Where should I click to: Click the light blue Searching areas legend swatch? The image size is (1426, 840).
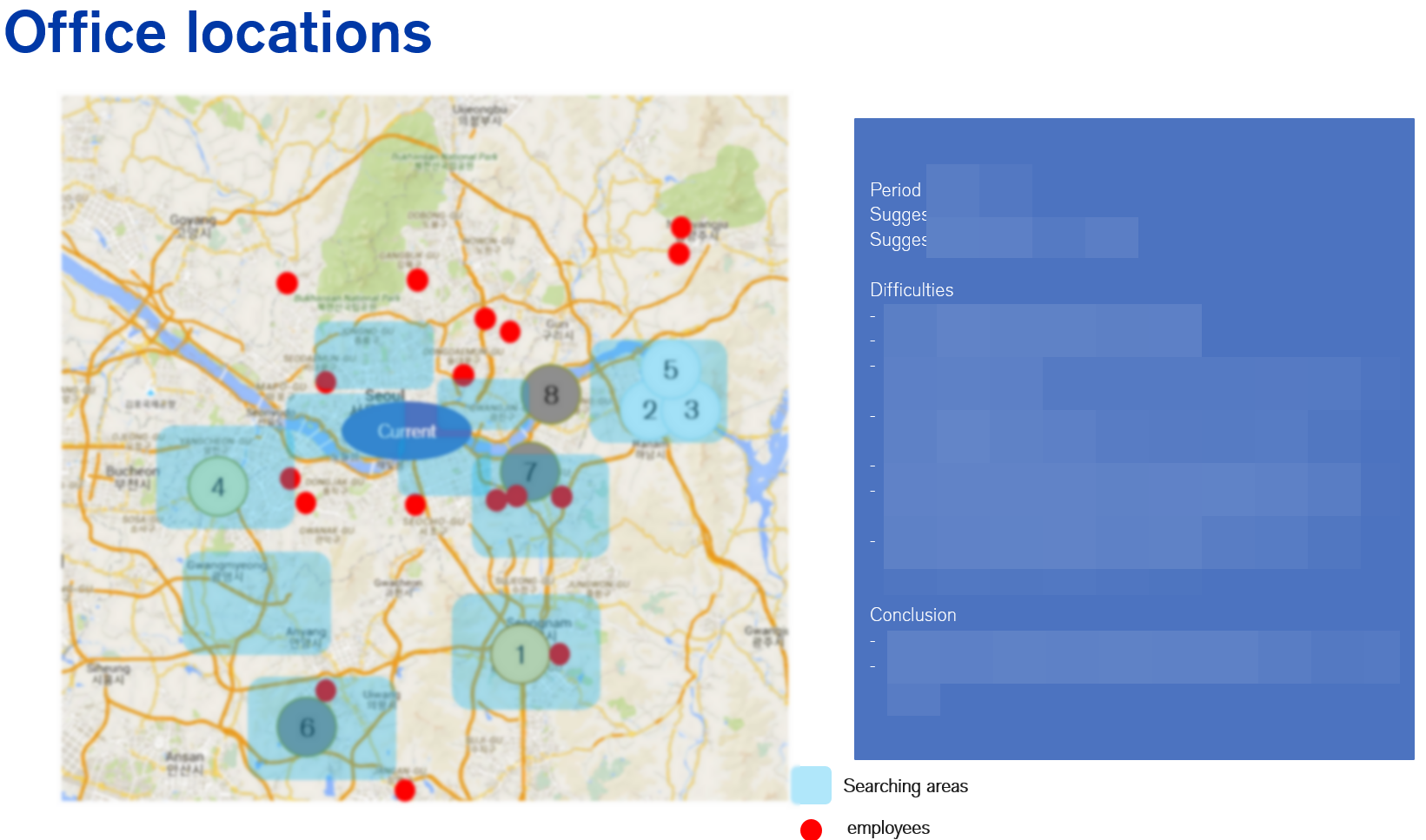pos(812,785)
